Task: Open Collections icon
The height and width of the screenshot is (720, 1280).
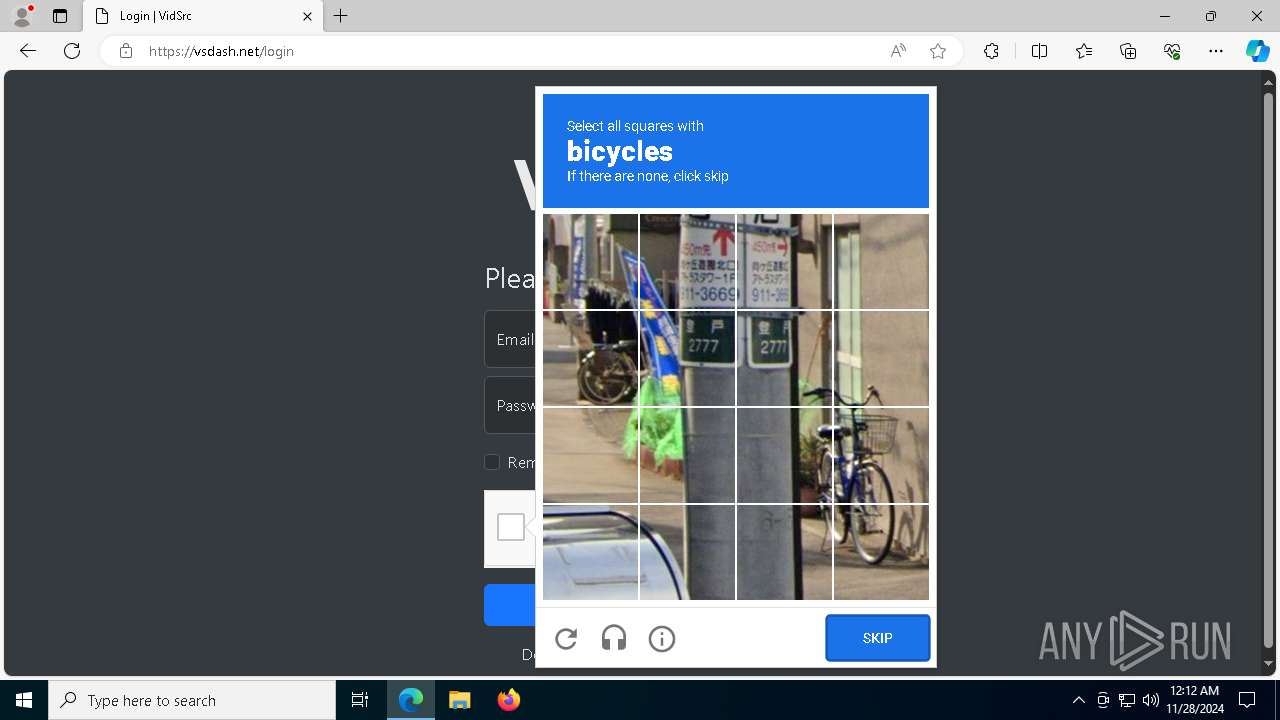Action: coord(1128,51)
